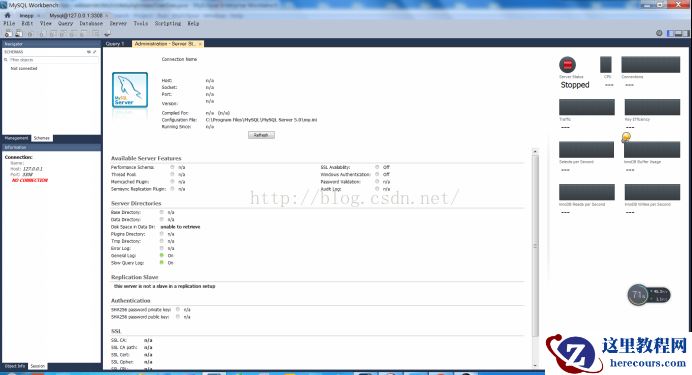Open the Server menu
The width and height of the screenshot is (692, 375).
click(x=118, y=23)
